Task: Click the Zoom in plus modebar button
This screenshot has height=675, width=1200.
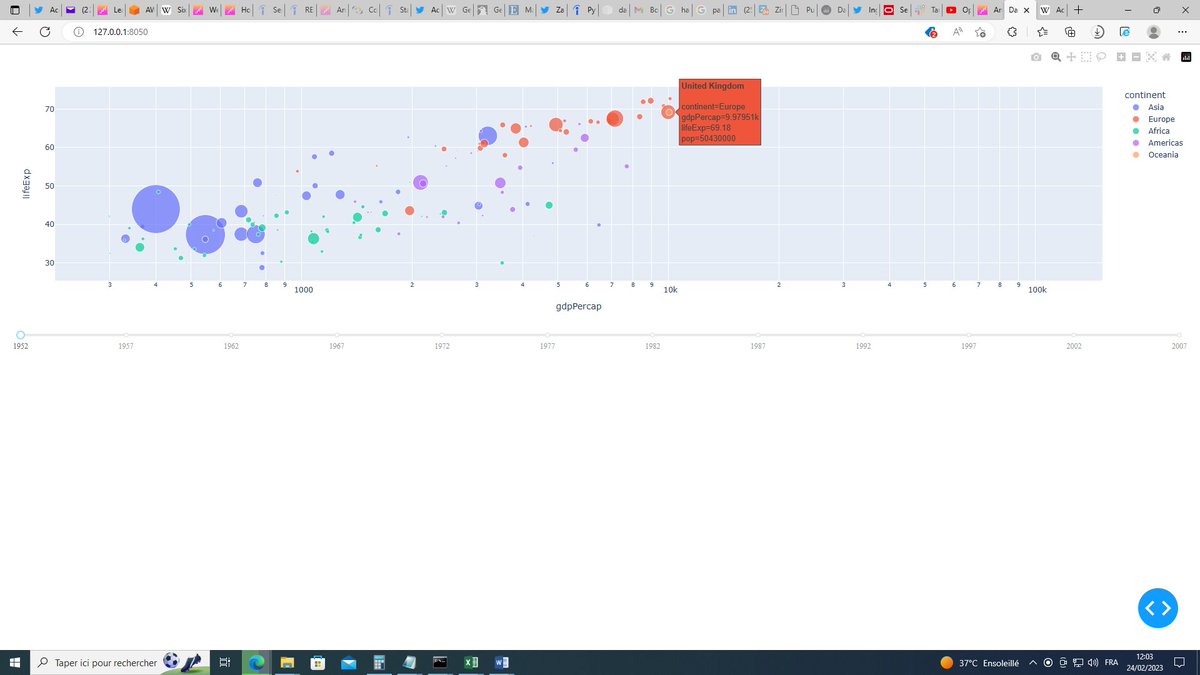Action: click(x=1121, y=57)
